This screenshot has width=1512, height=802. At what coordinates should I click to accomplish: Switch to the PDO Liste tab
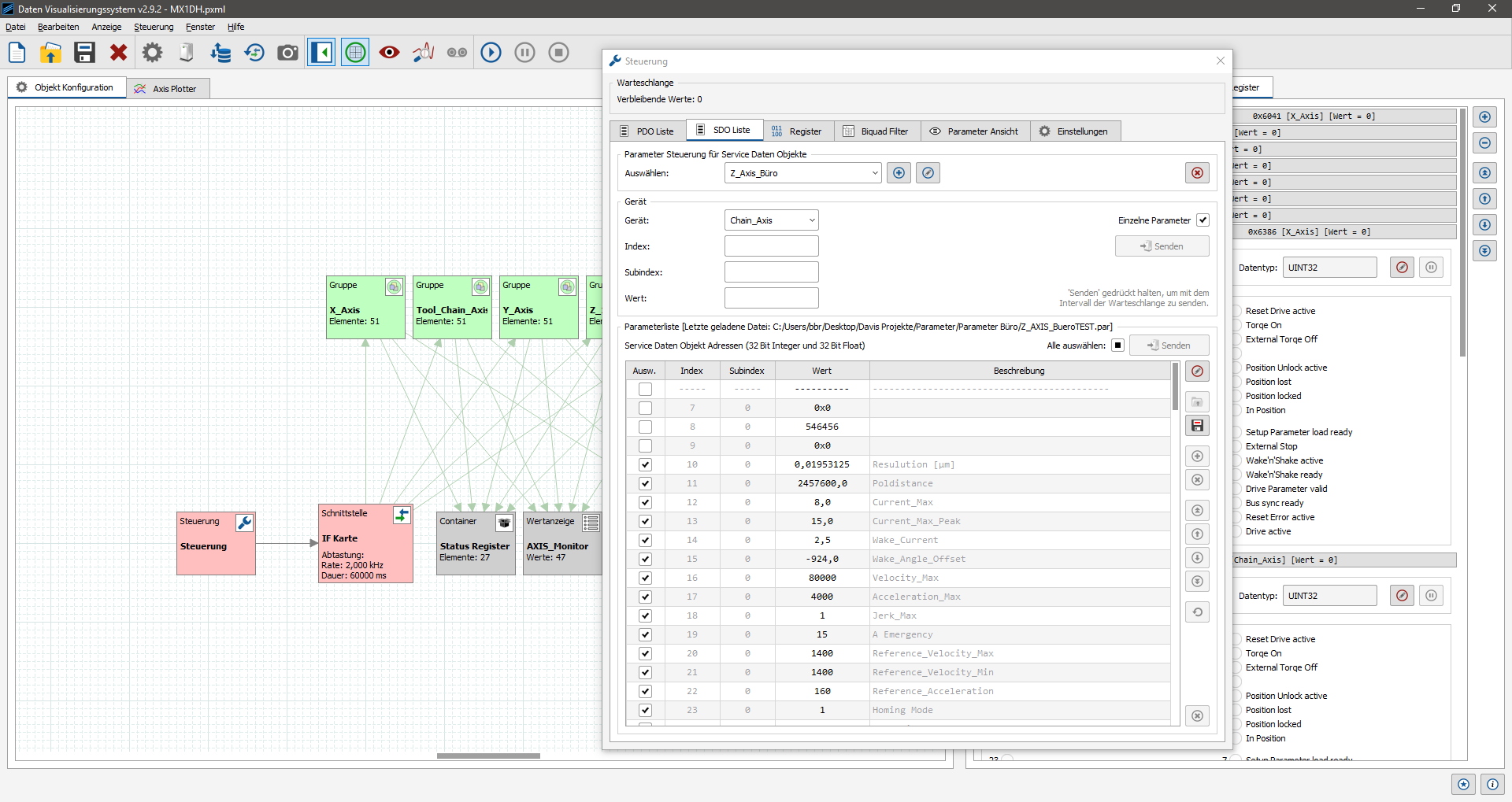pos(647,131)
